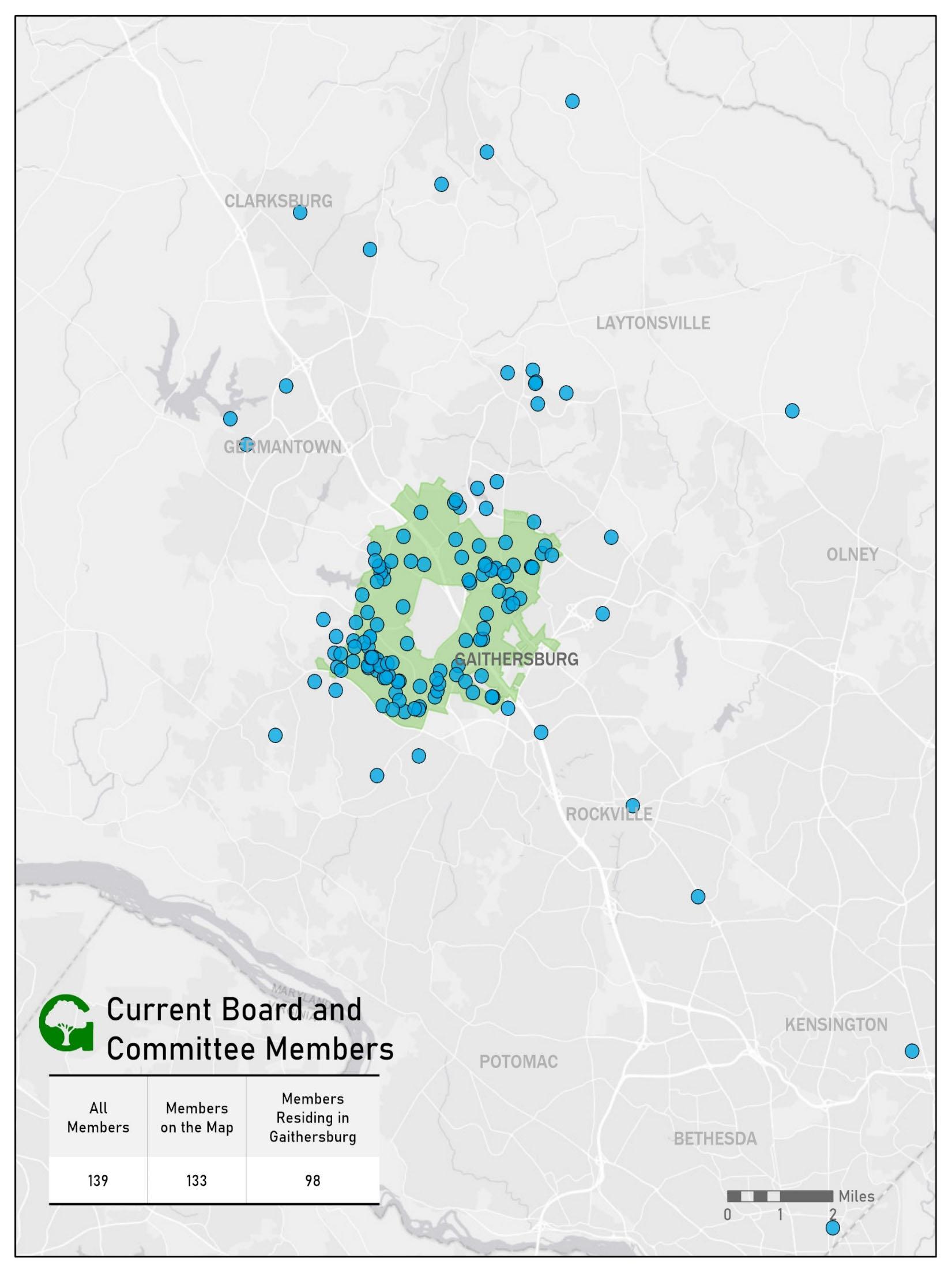952x1270 pixels.
Task: Select the value 139 in the table
Action: coord(98,1181)
